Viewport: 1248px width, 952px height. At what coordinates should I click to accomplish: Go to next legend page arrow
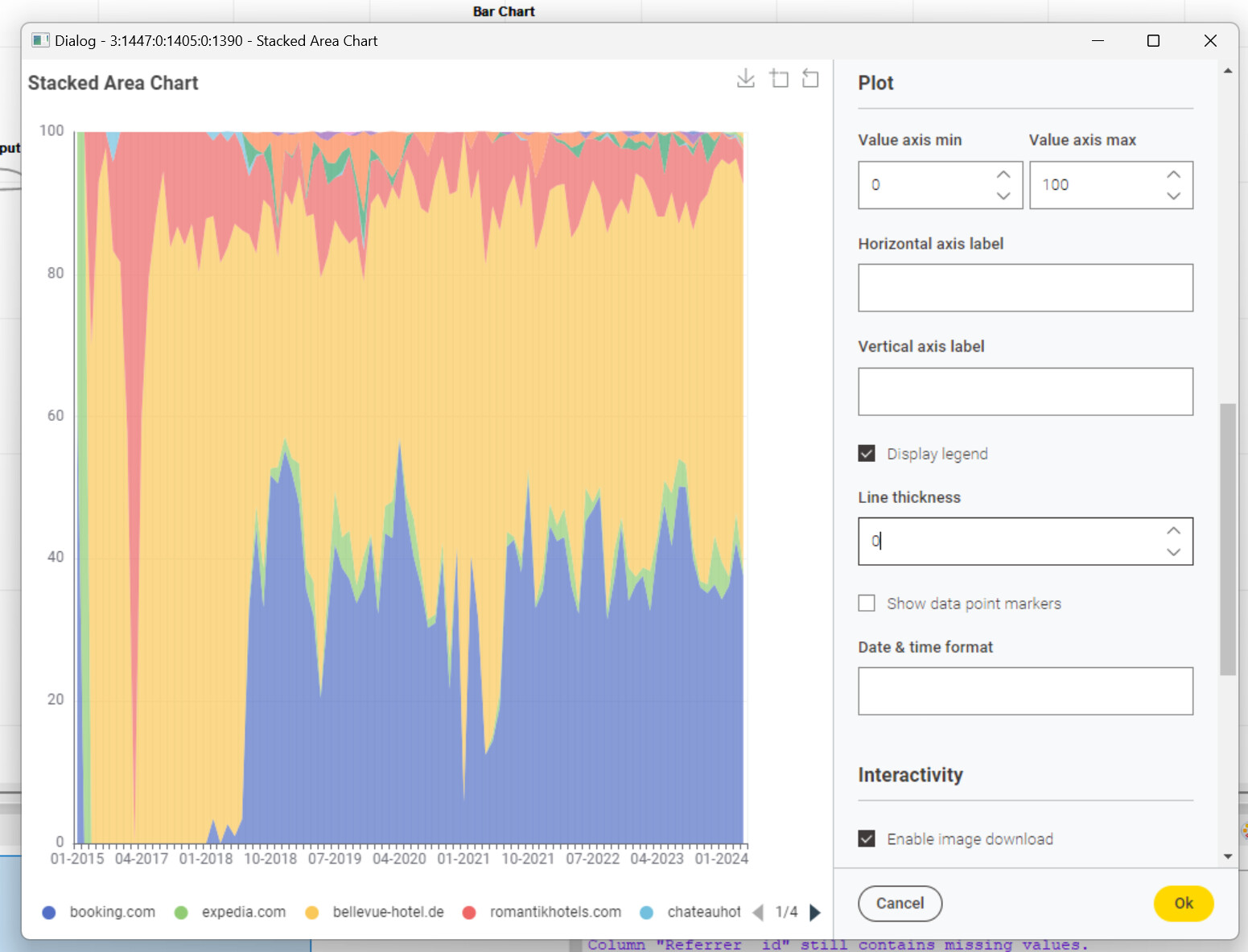pos(815,912)
